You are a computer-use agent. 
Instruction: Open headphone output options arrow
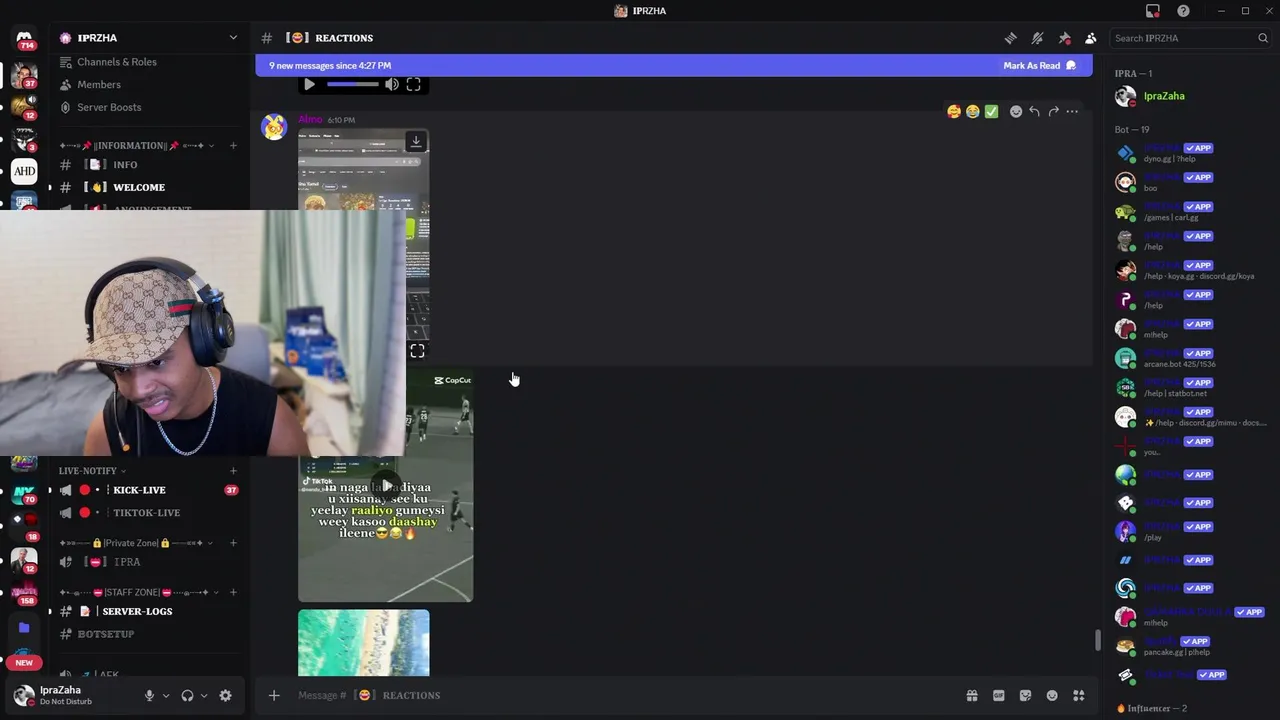coord(204,696)
